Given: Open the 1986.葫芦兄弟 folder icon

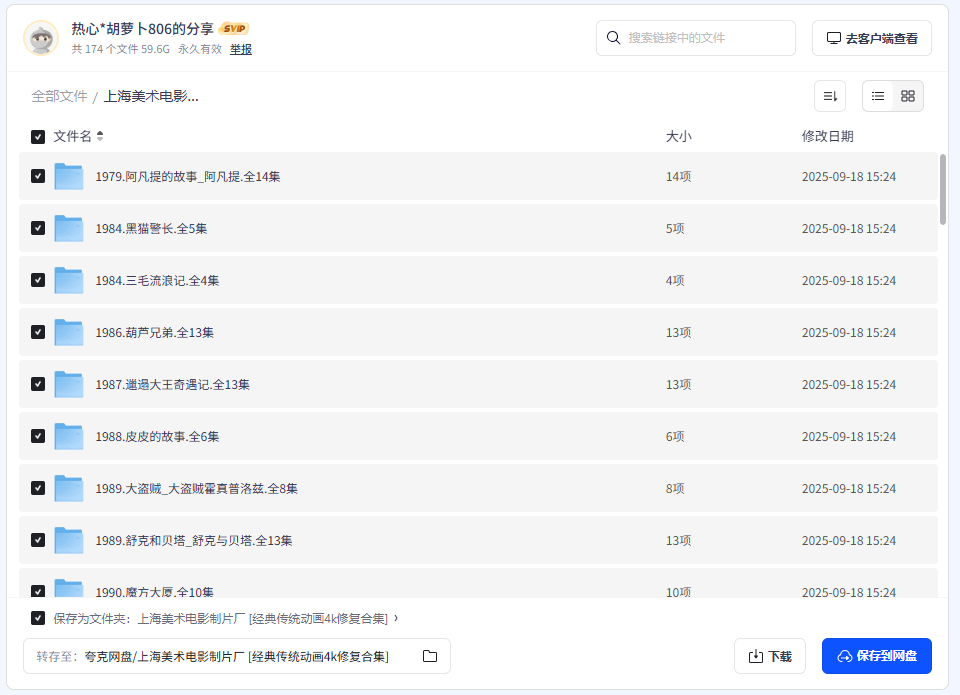Looking at the screenshot, I should click(x=69, y=332).
